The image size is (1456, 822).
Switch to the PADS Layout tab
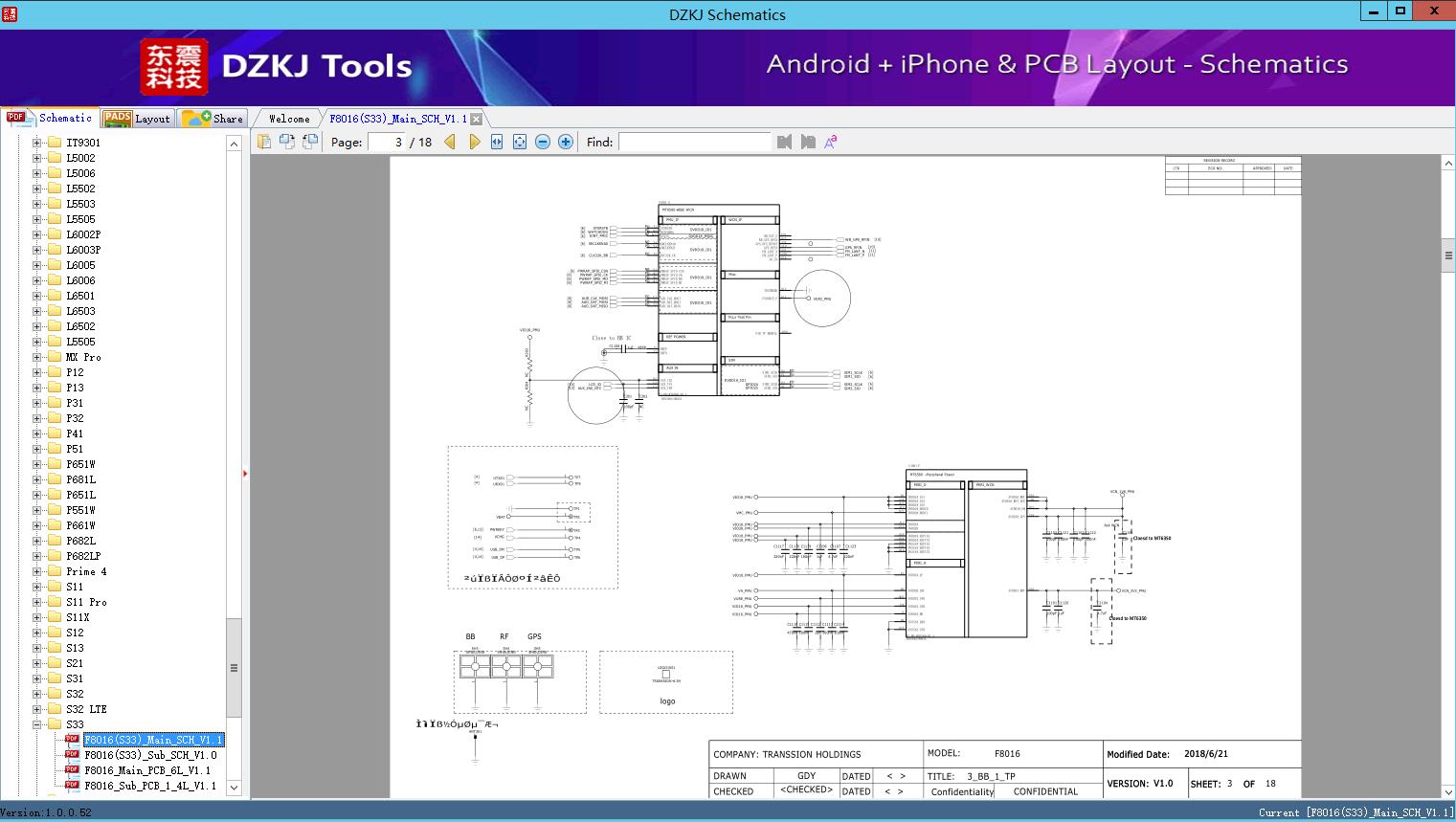136,119
